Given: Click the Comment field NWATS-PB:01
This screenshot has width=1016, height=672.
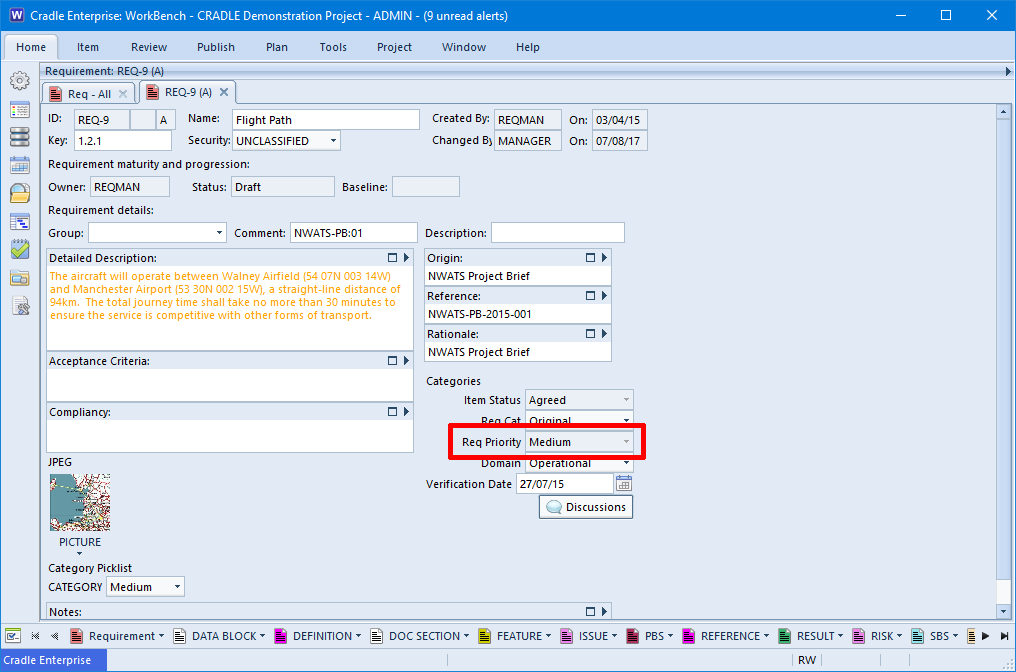Looking at the screenshot, I should tap(354, 233).
